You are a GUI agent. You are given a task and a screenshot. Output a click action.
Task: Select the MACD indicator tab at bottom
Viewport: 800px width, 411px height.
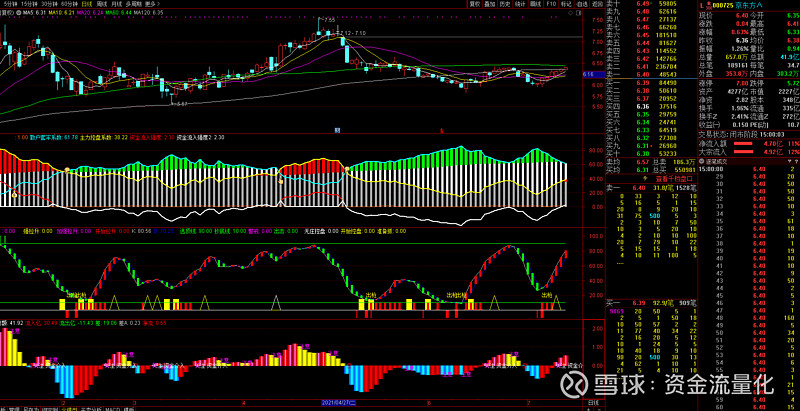click(112, 409)
